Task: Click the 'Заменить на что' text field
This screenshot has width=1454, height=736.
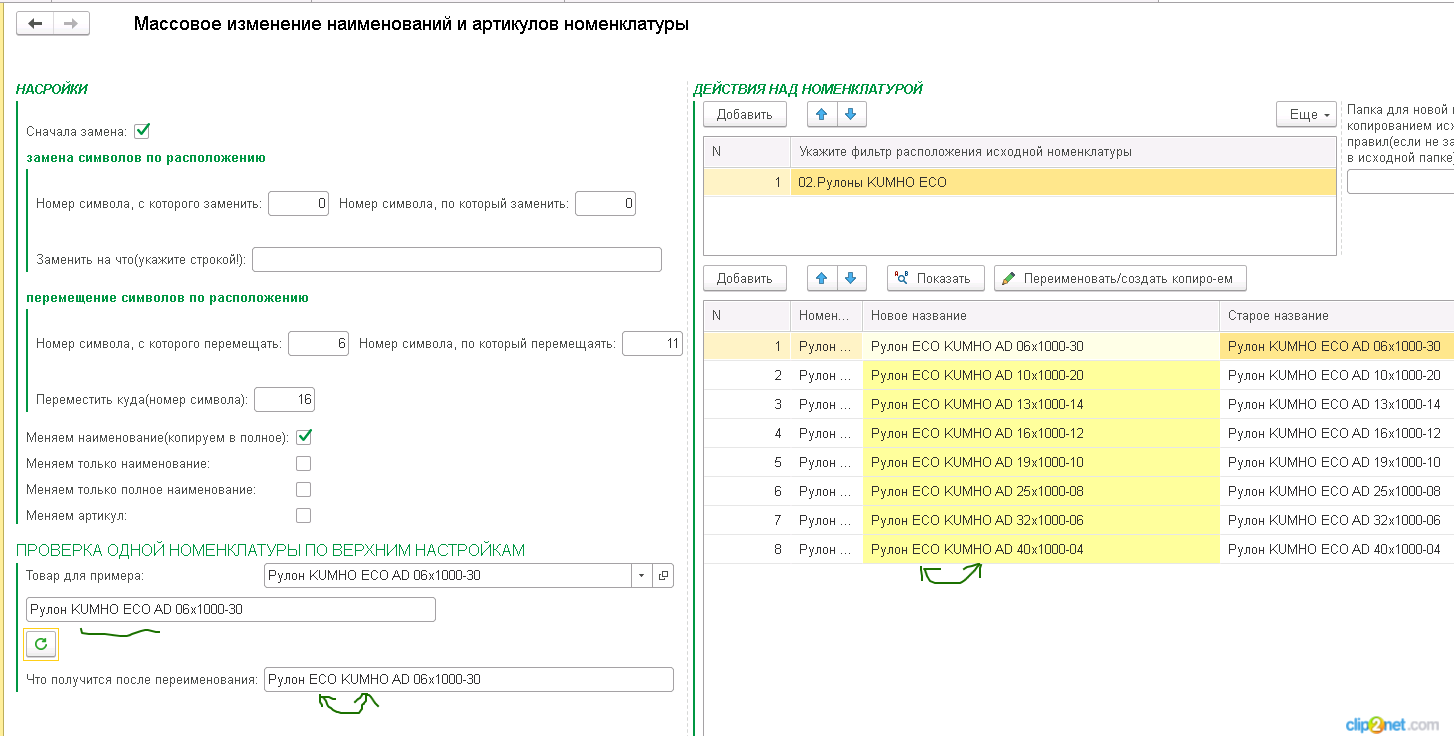Action: pos(457,260)
